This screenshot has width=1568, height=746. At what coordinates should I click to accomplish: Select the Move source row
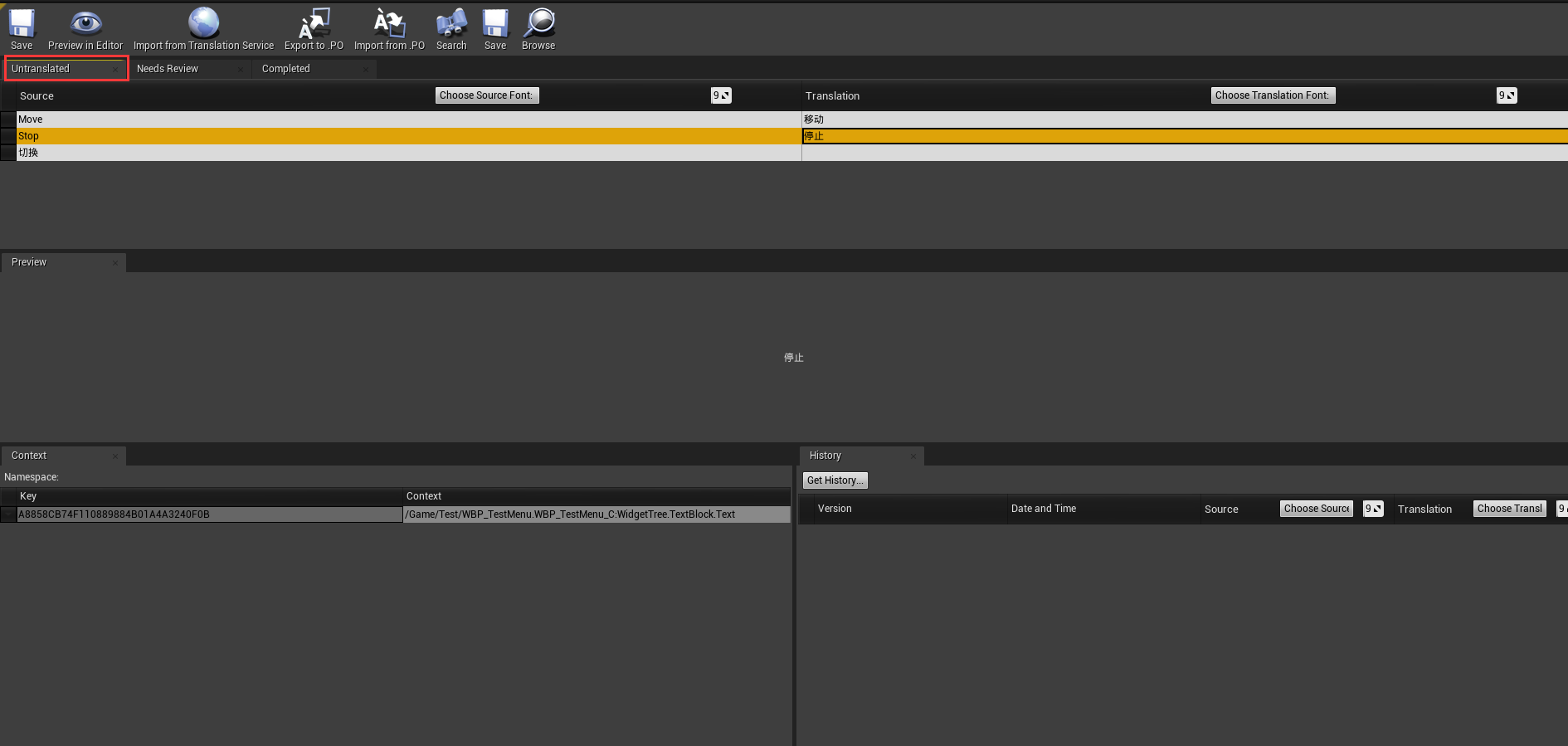coord(409,119)
